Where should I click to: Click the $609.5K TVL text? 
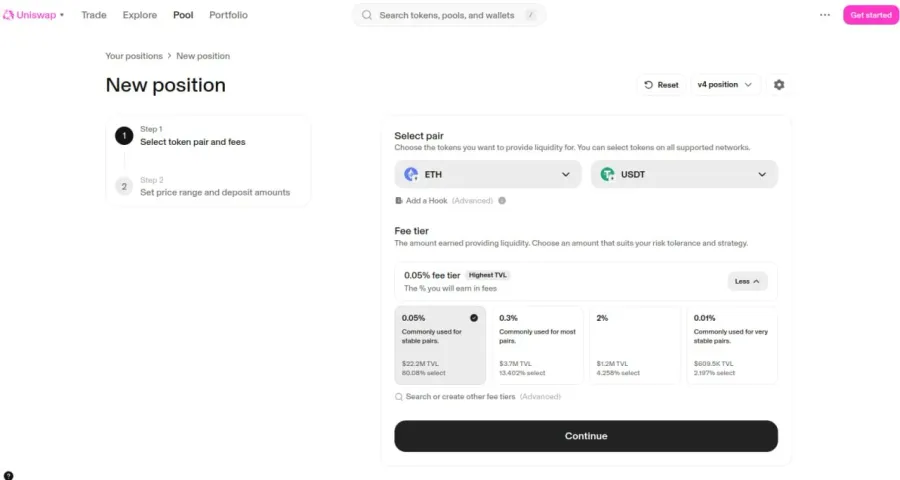pyautogui.click(x=713, y=363)
